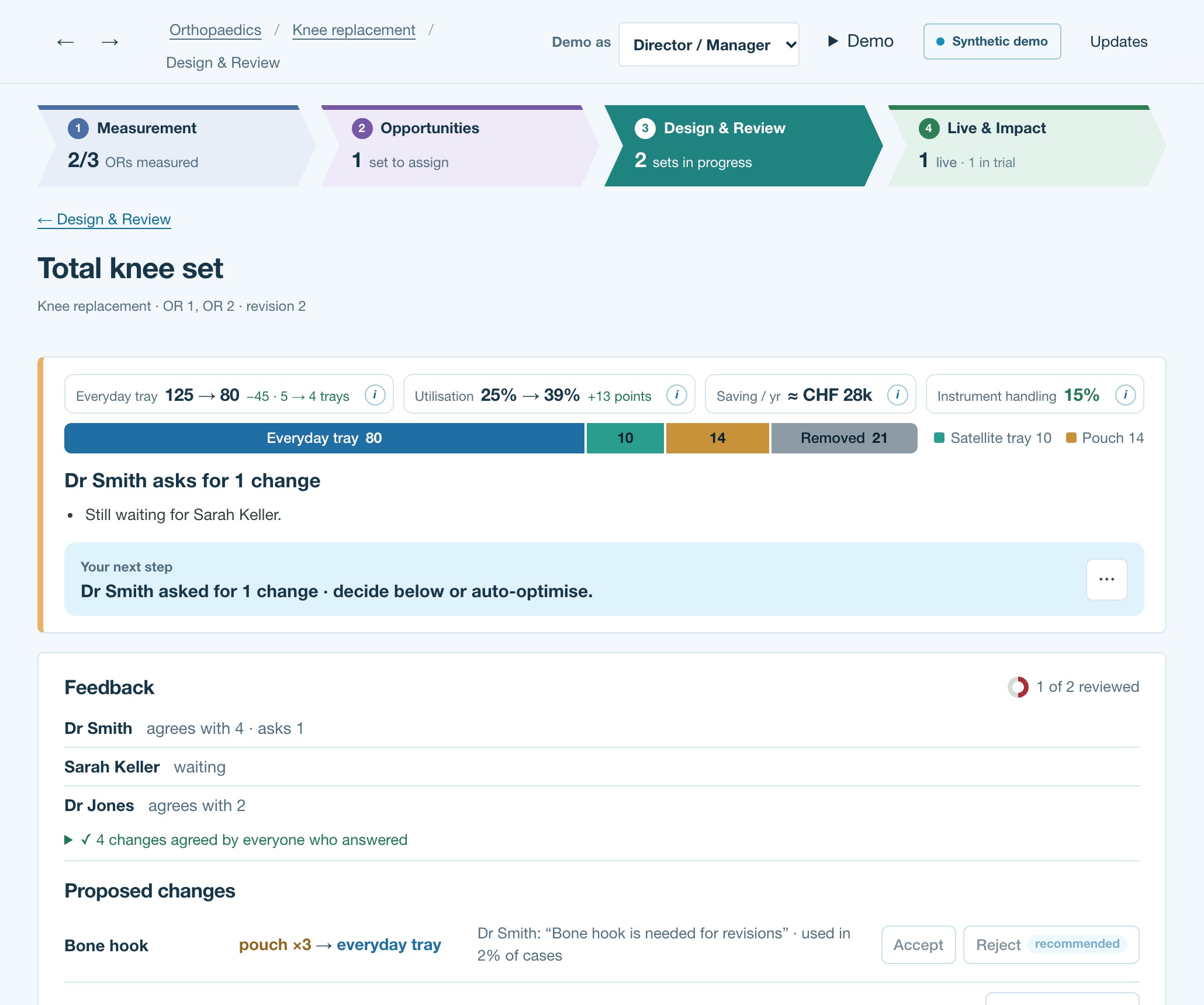Click the forward arrow navigation icon
The image size is (1204, 1005).
[x=110, y=42]
